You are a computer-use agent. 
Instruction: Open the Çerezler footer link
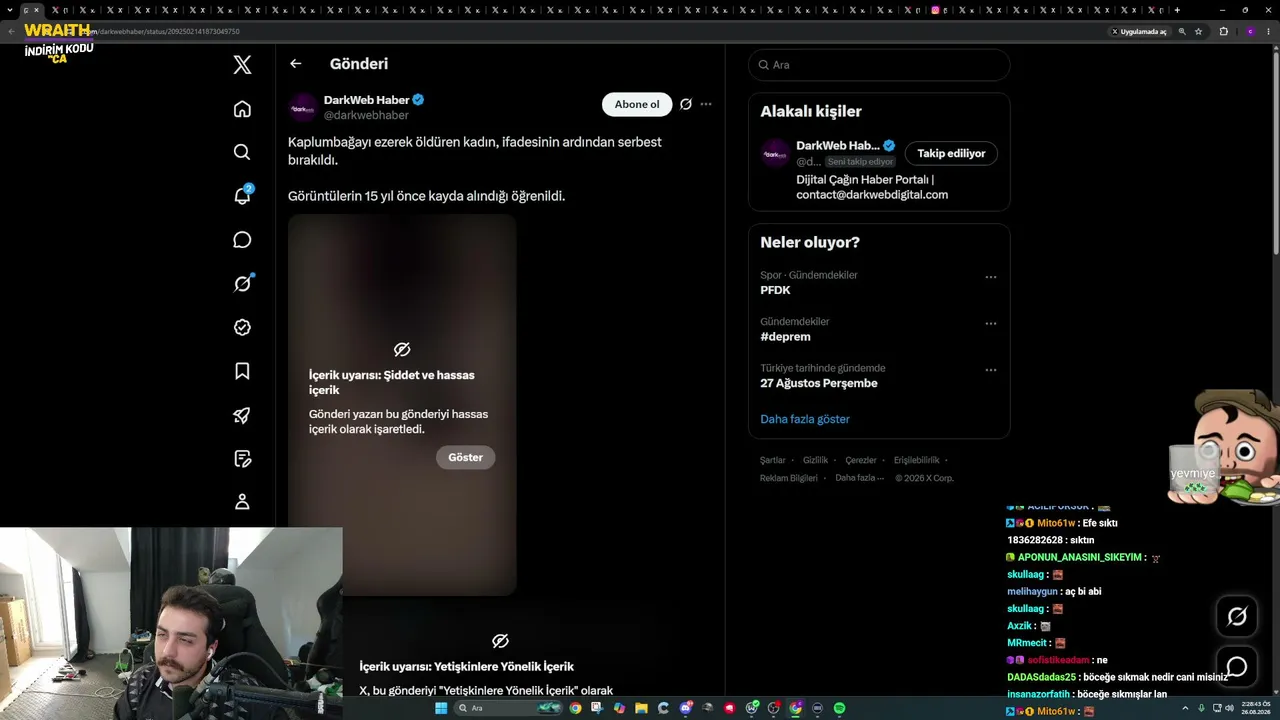[x=861, y=461]
